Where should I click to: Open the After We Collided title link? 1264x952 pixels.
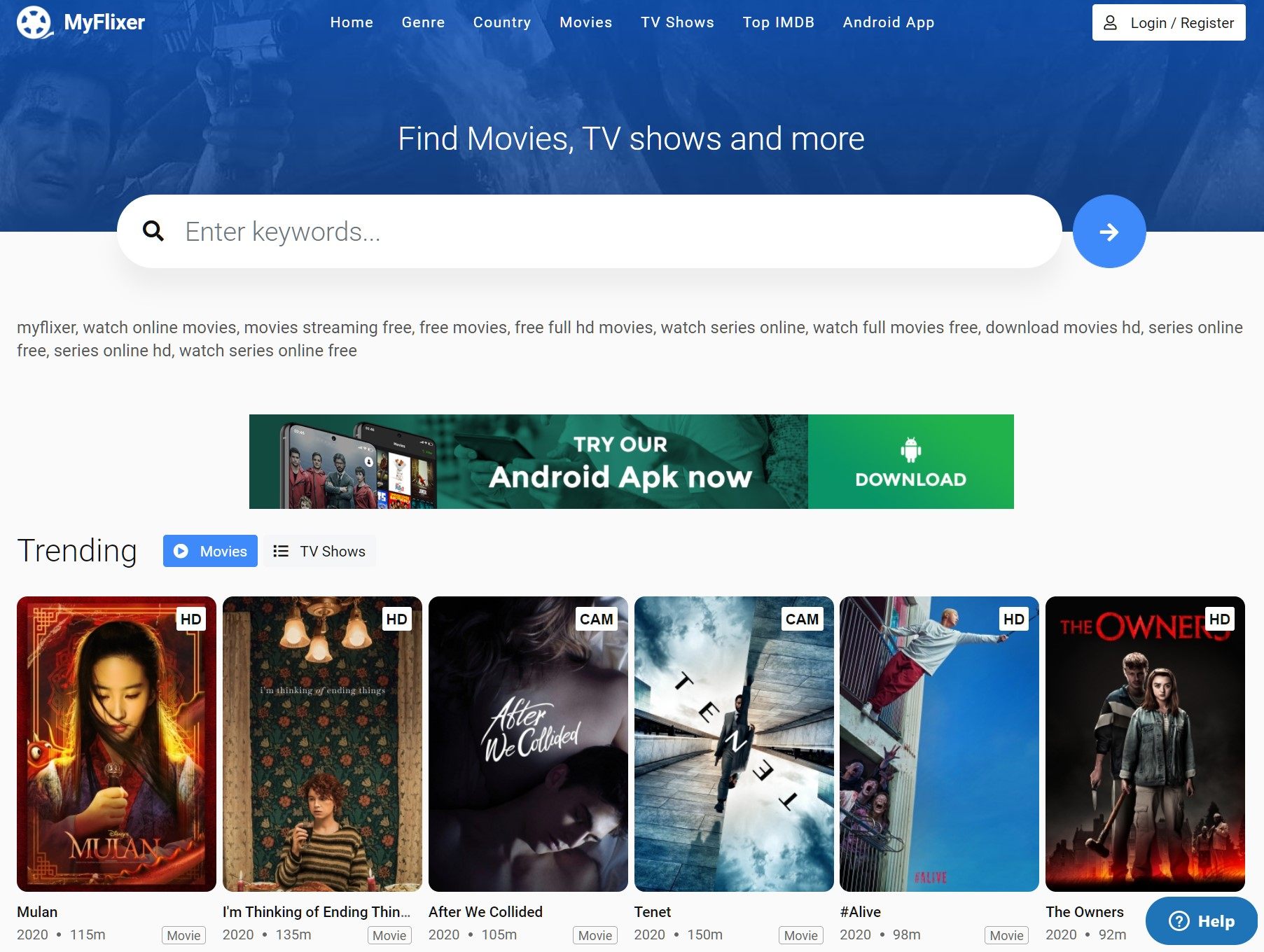[485, 911]
